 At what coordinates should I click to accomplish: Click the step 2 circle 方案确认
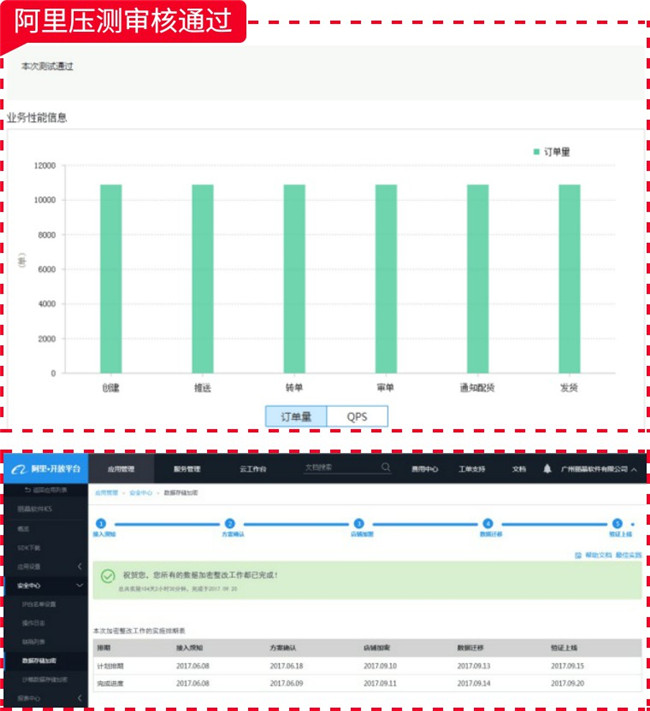click(x=230, y=523)
